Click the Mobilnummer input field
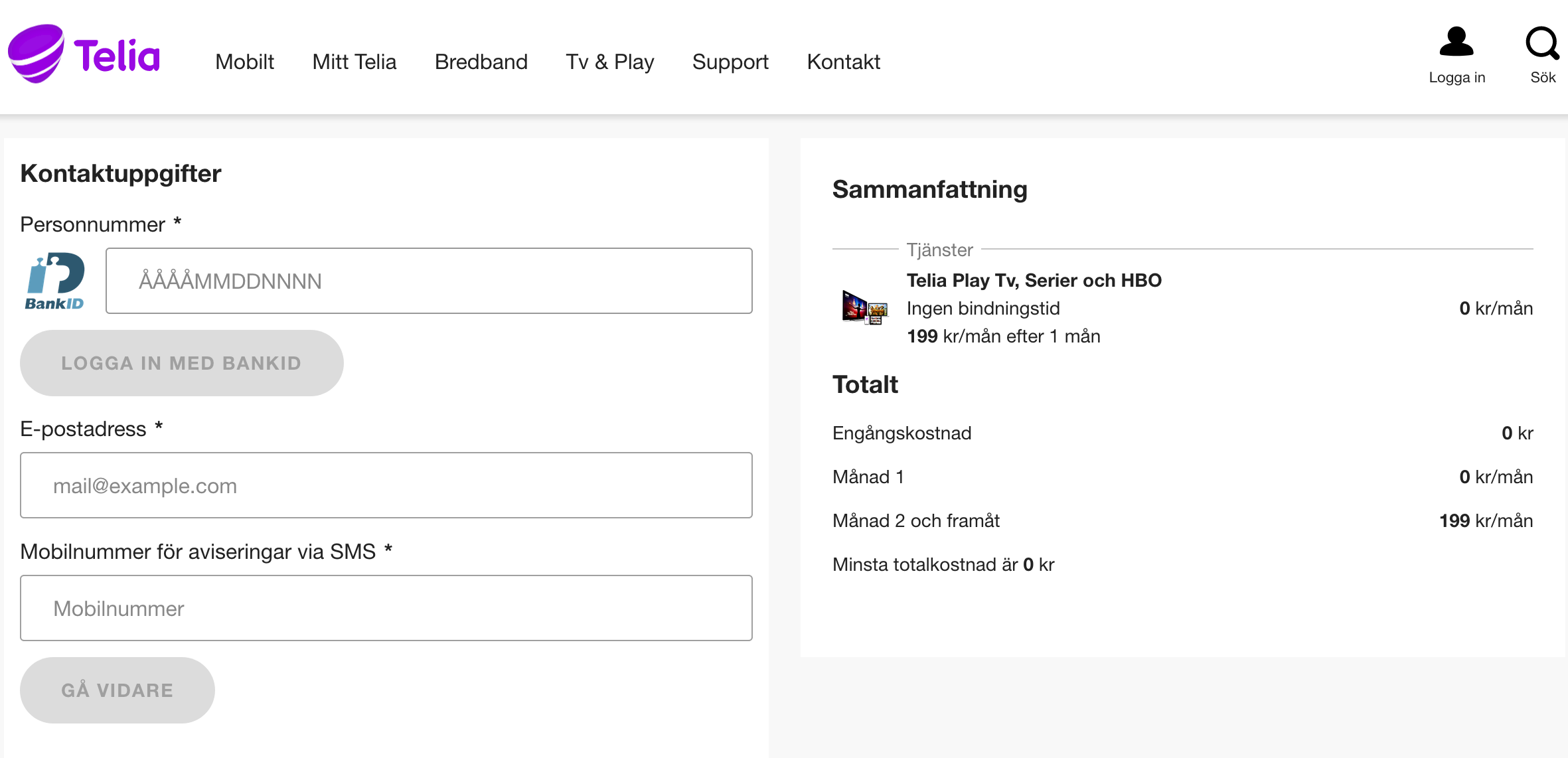 pos(386,608)
